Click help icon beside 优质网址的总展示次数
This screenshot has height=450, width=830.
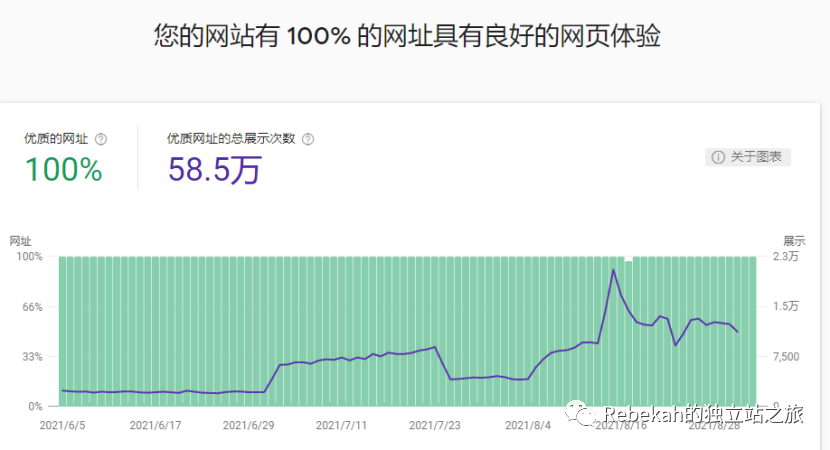(x=307, y=139)
